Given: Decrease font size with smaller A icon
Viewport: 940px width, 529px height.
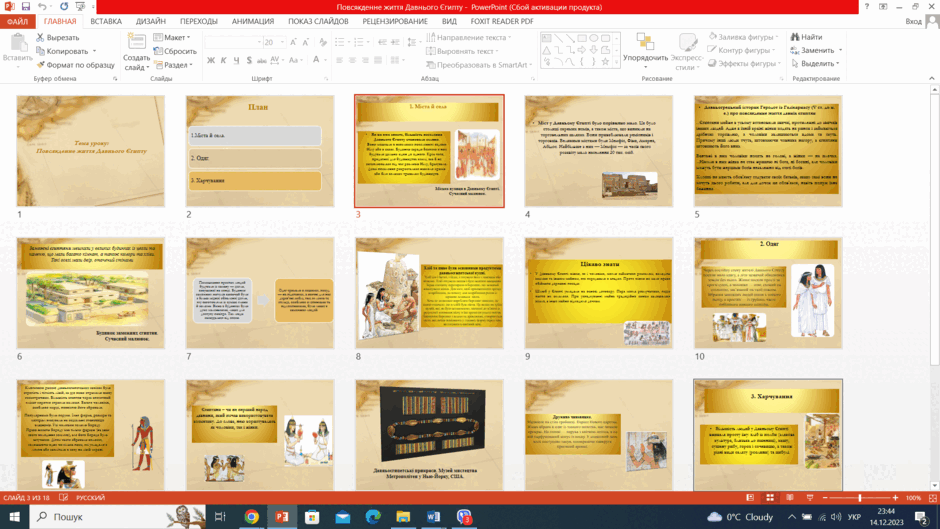Looking at the screenshot, I should tap(306, 42).
